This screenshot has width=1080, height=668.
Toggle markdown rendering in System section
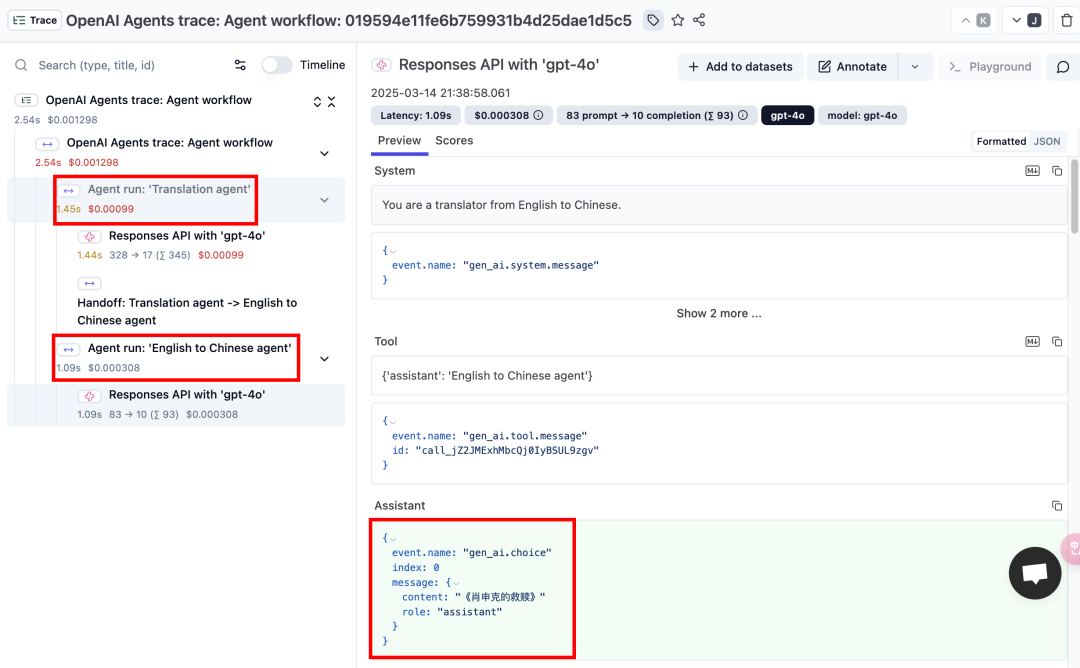coord(1032,171)
